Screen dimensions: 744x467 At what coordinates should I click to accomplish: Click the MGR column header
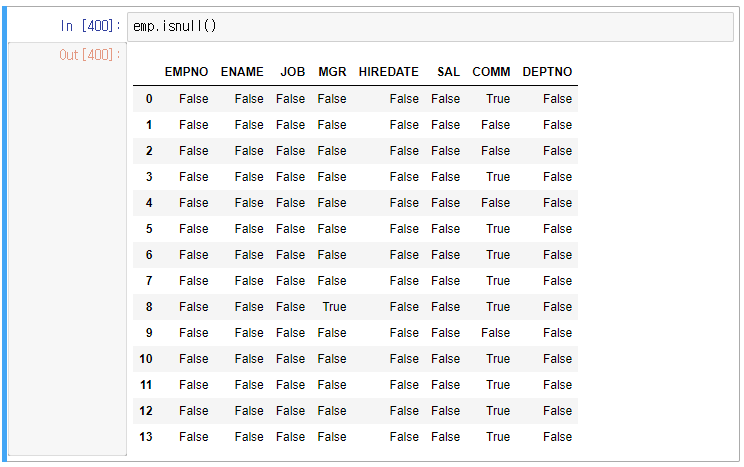[332, 72]
